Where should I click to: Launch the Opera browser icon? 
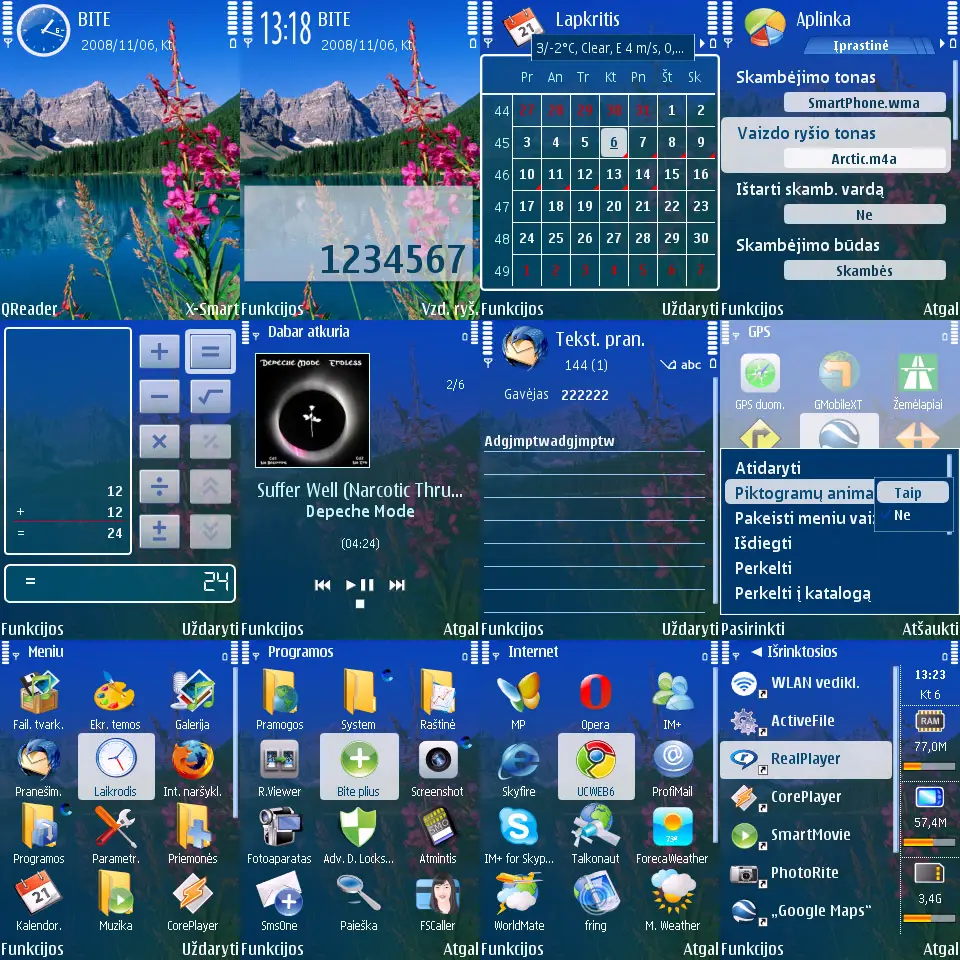coord(595,700)
